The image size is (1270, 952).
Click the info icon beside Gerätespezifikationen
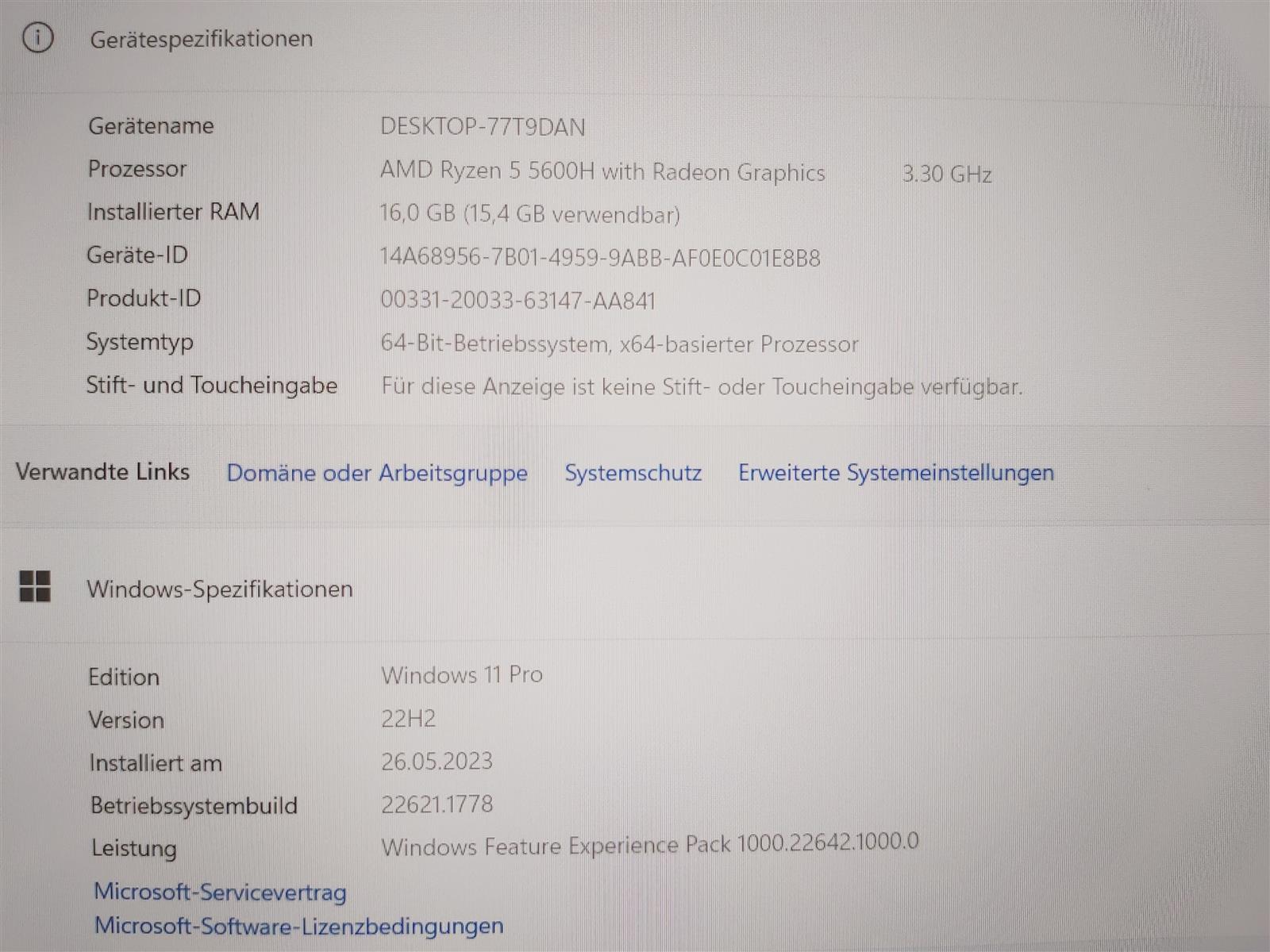click(37, 37)
